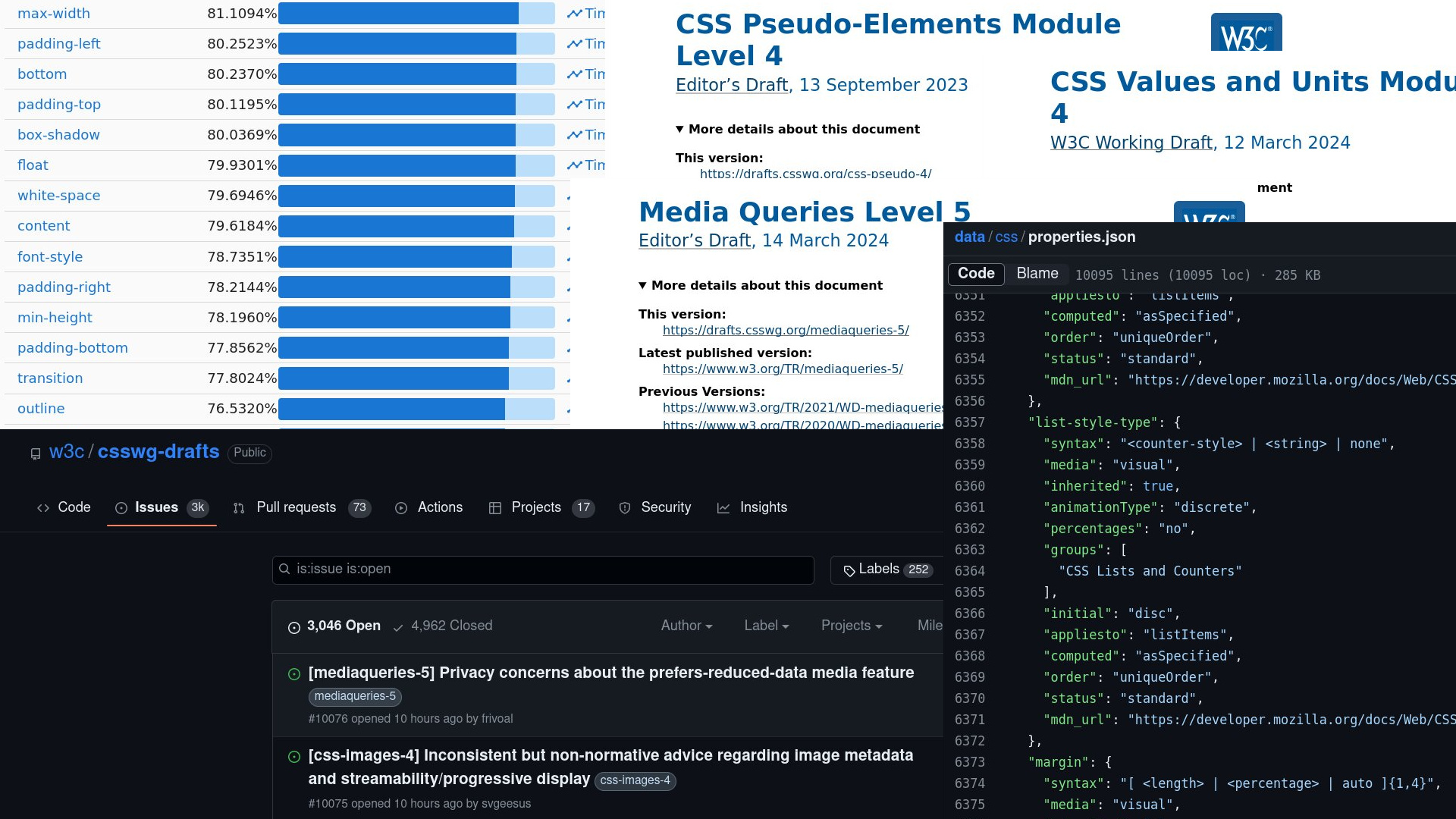Open W3C Working Draft link for CSS Values

tap(1131, 143)
